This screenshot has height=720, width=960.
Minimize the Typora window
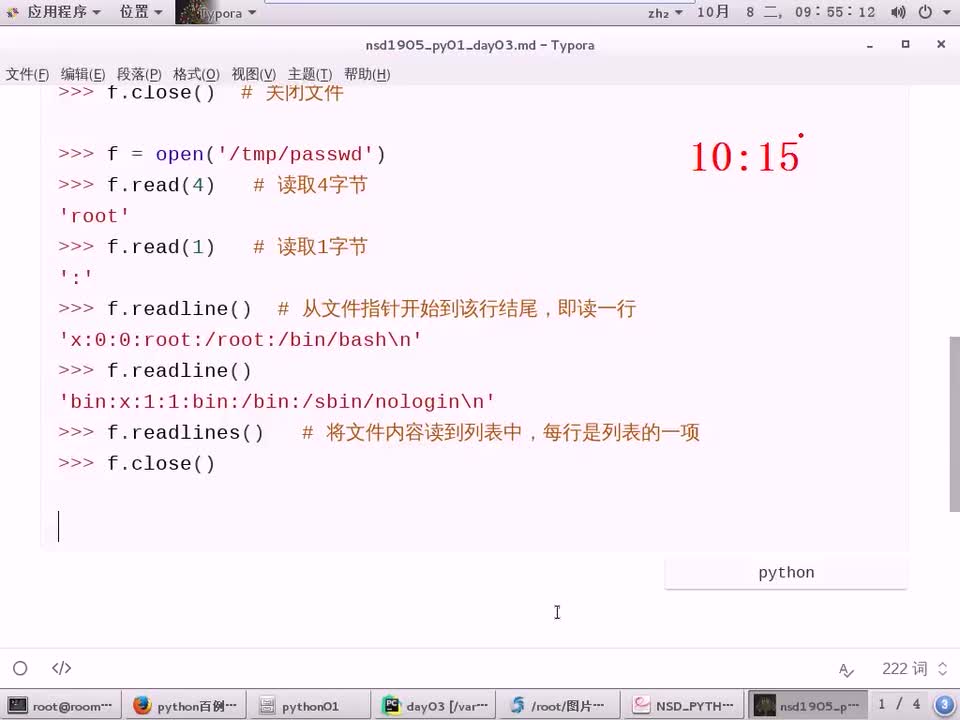pyautogui.click(x=869, y=45)
